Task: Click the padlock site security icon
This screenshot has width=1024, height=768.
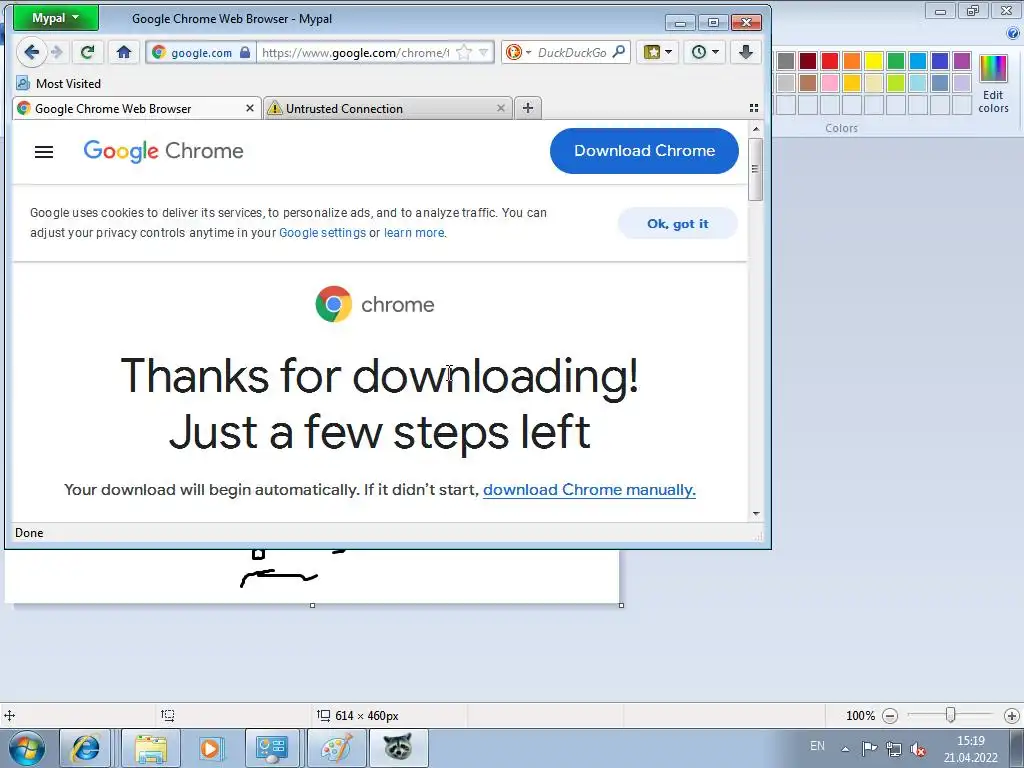Action: click(x=244, y=52)
